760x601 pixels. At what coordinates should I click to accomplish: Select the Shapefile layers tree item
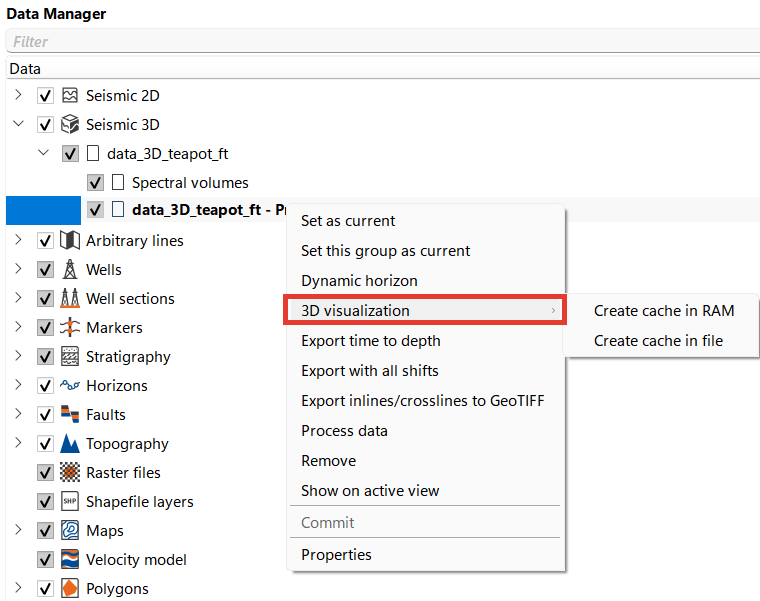pos(139,502)
